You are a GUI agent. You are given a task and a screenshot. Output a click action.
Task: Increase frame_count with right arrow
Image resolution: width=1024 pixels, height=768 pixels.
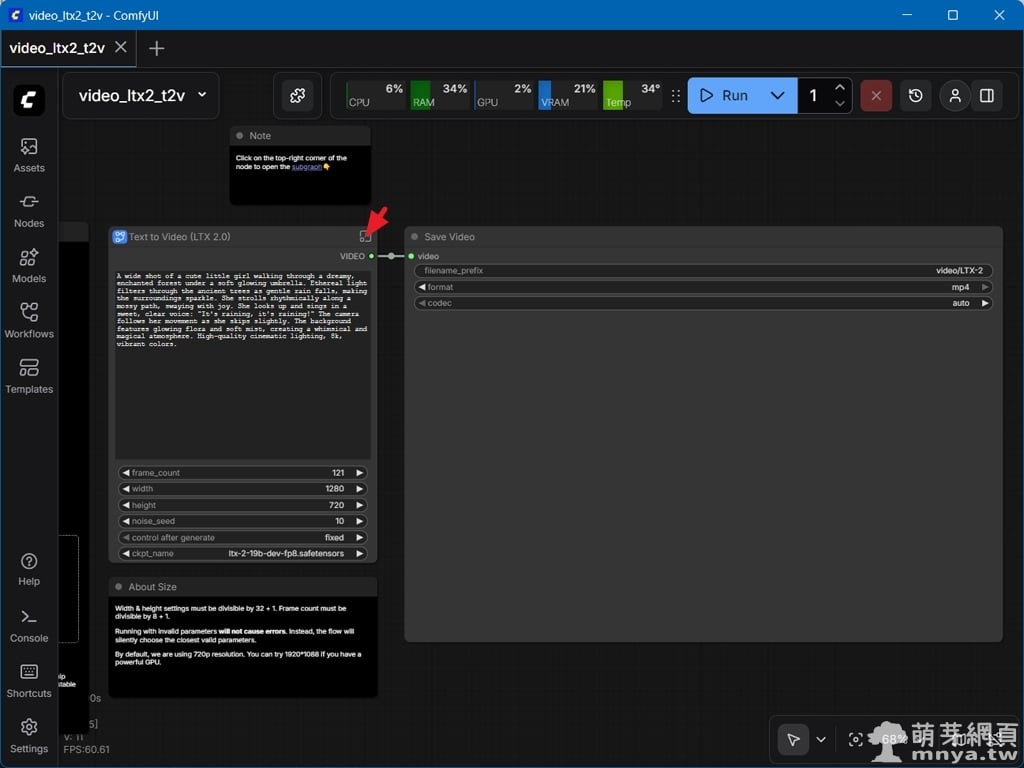pyautogui.click(x=360, y=473)
